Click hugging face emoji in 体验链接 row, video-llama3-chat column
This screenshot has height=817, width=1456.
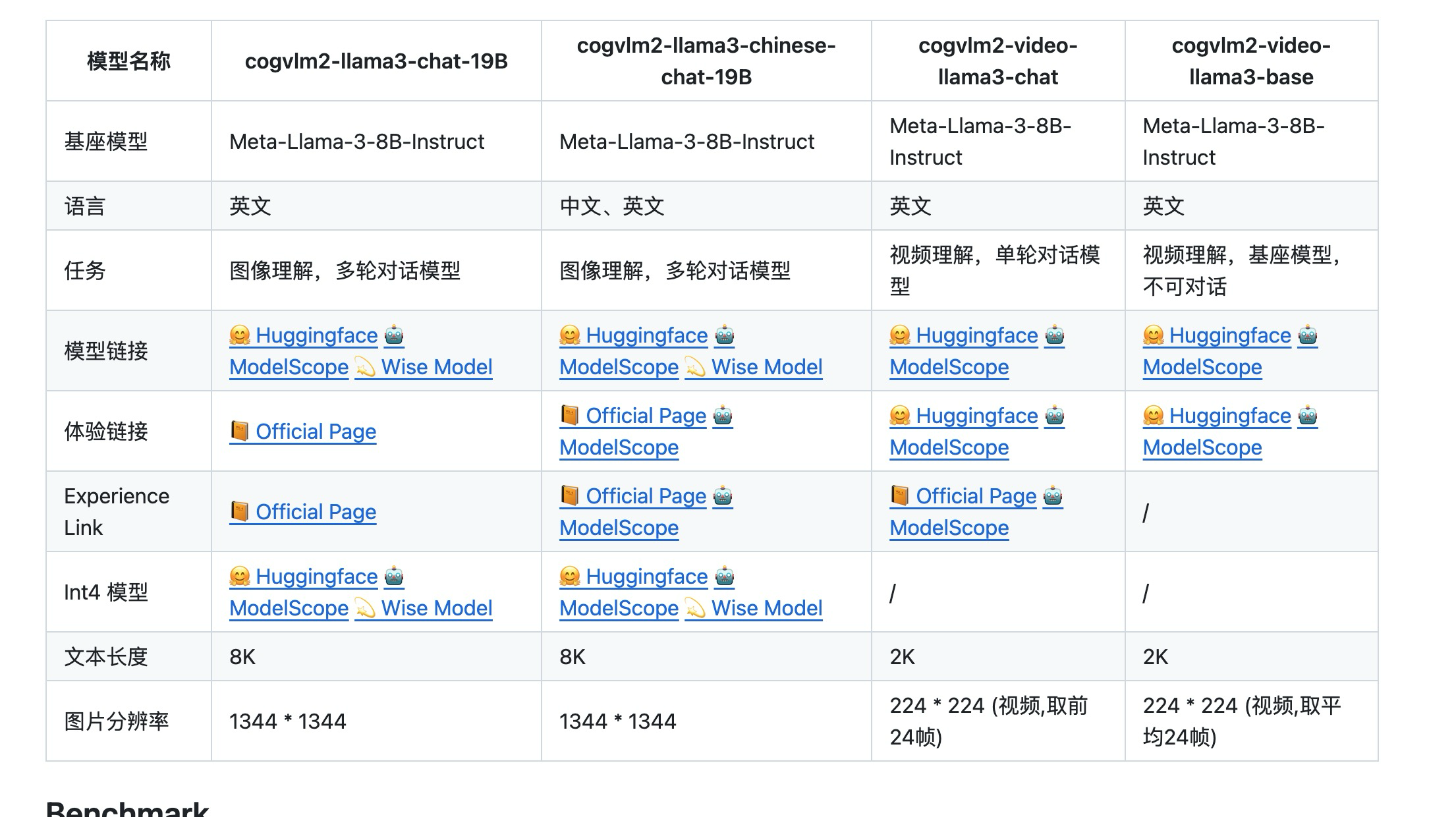[900, 416]
